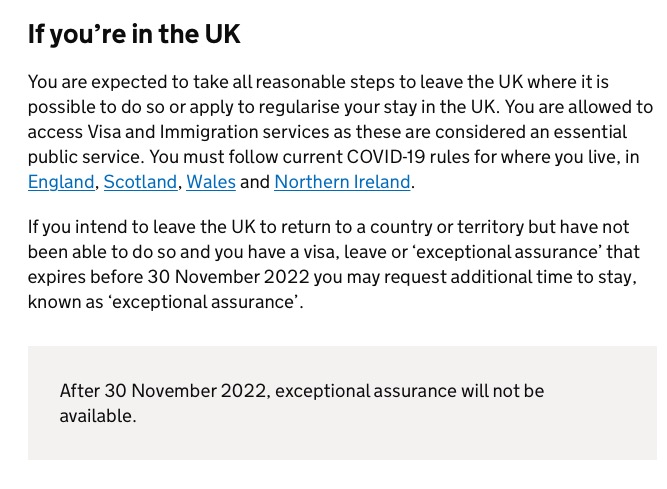Open the Wales link
The image size is (667, 489).
211,182
